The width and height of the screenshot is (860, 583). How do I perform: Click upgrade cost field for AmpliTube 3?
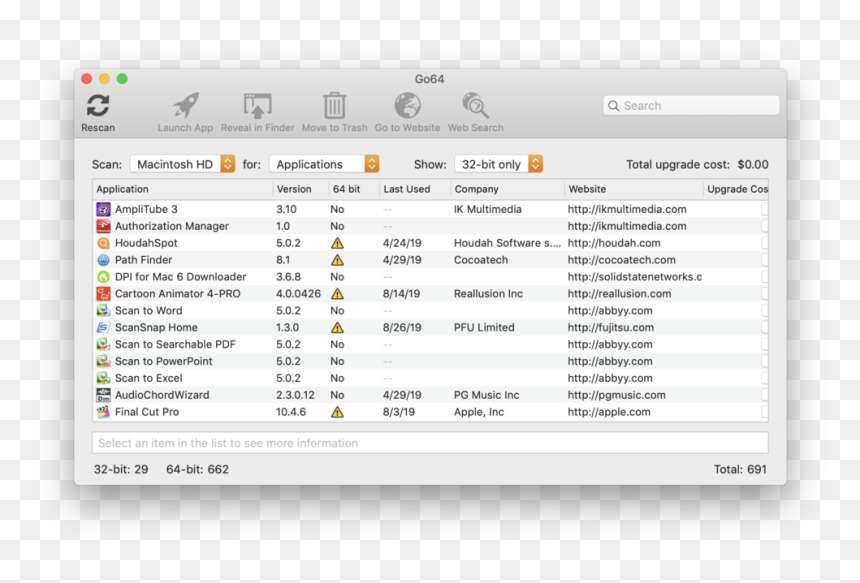[x=764, y=210]
